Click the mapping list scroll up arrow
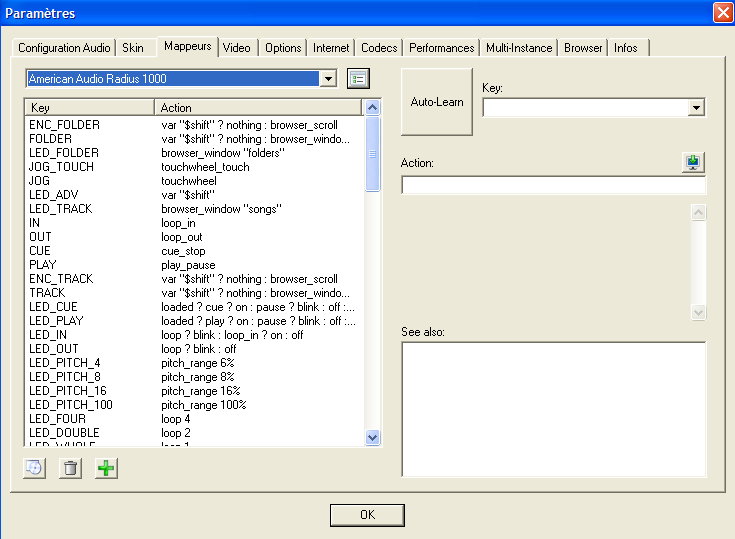Screen dimensions: 735x539 click(373, 108)
